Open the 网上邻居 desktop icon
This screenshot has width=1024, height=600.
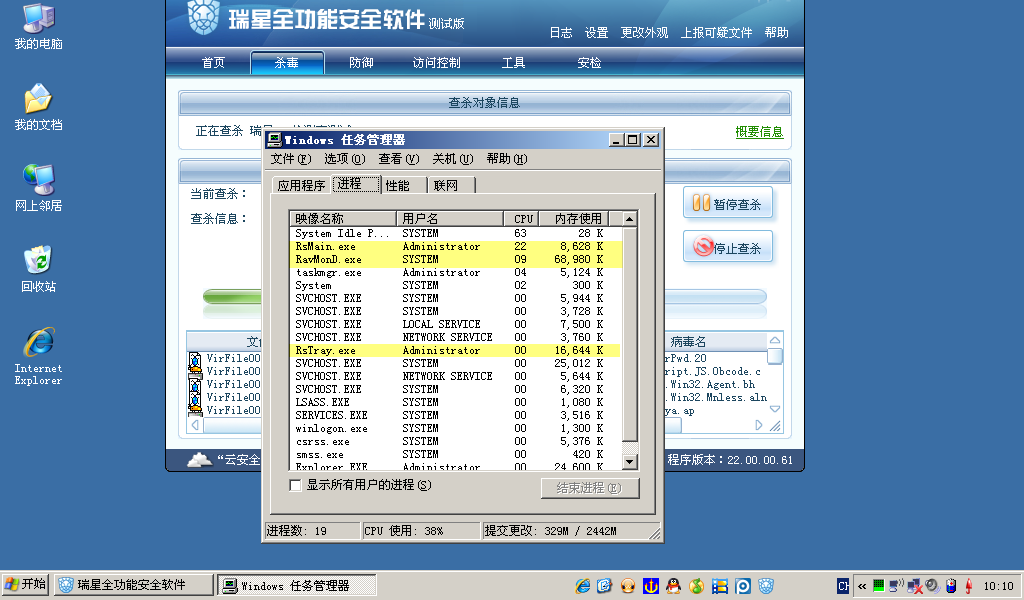39,188
